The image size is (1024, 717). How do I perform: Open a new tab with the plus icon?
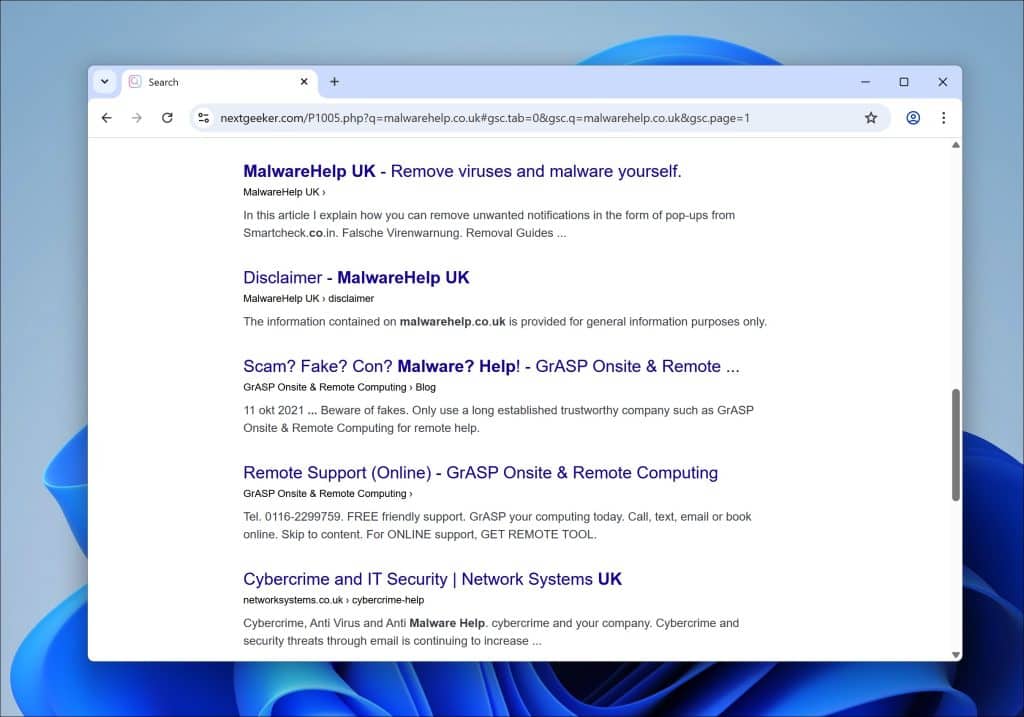pos(334,81)
